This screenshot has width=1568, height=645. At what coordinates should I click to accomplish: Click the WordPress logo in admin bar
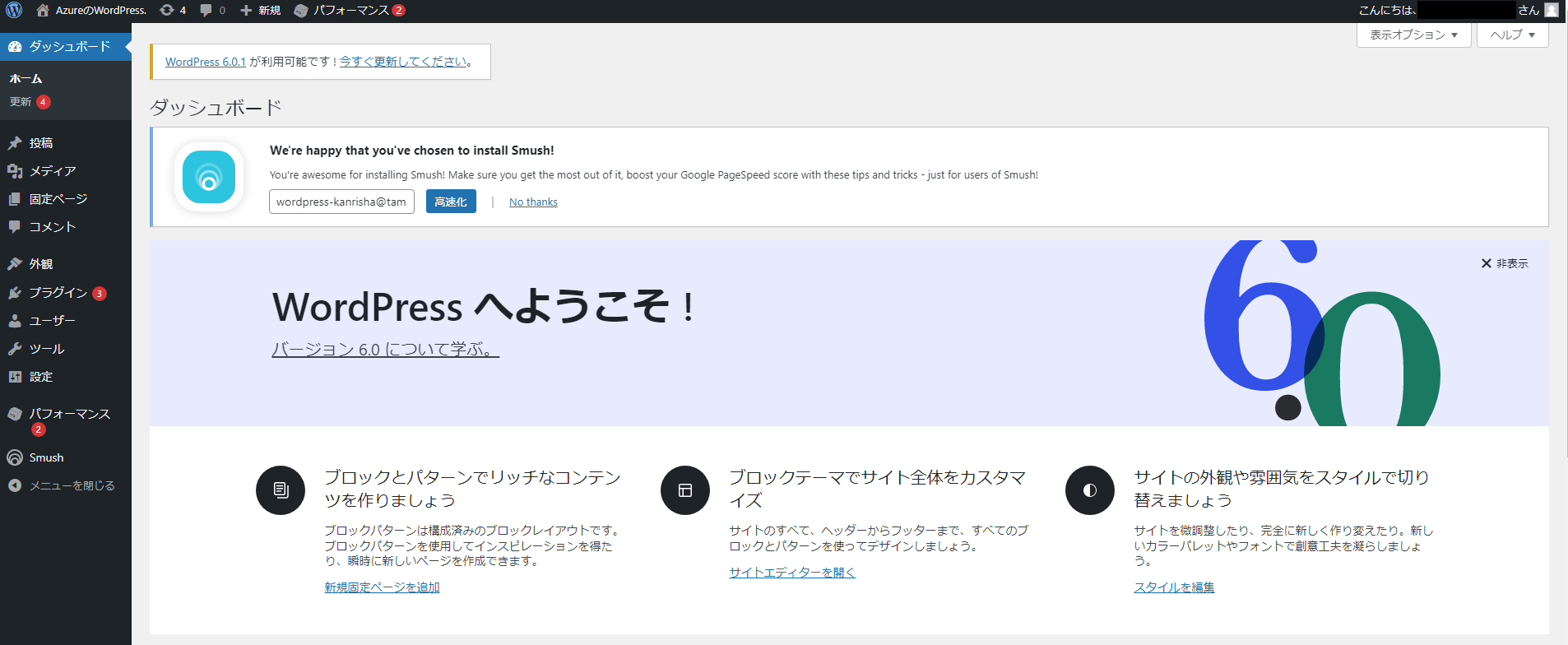click(14, 10)
